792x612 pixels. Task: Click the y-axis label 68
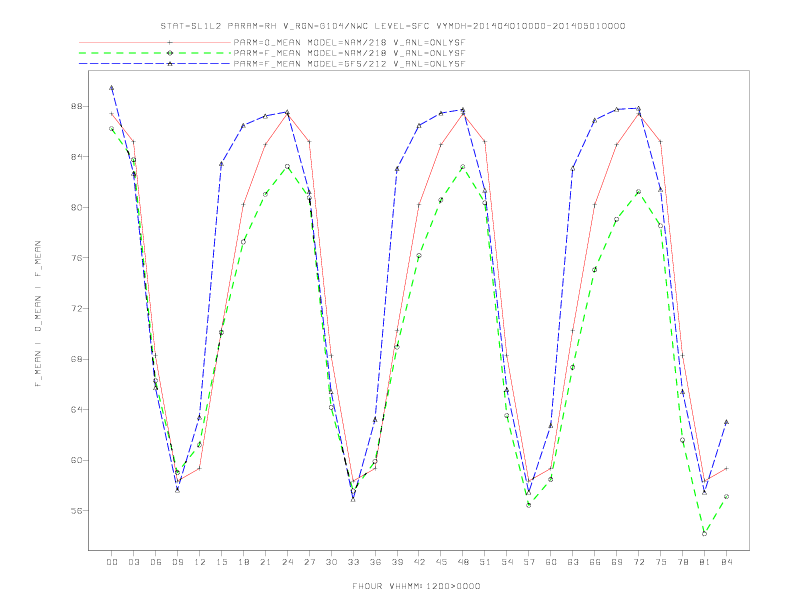tap(77, 359)
